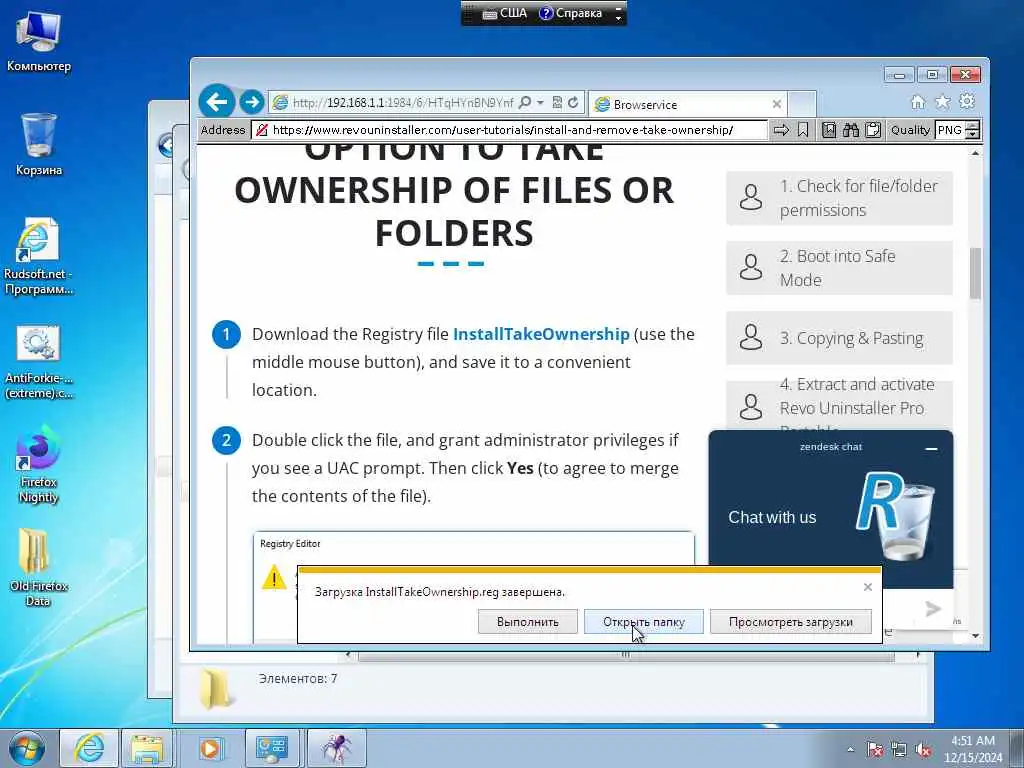
Task: Select the Browservice tab
Action: click(686, 104)
